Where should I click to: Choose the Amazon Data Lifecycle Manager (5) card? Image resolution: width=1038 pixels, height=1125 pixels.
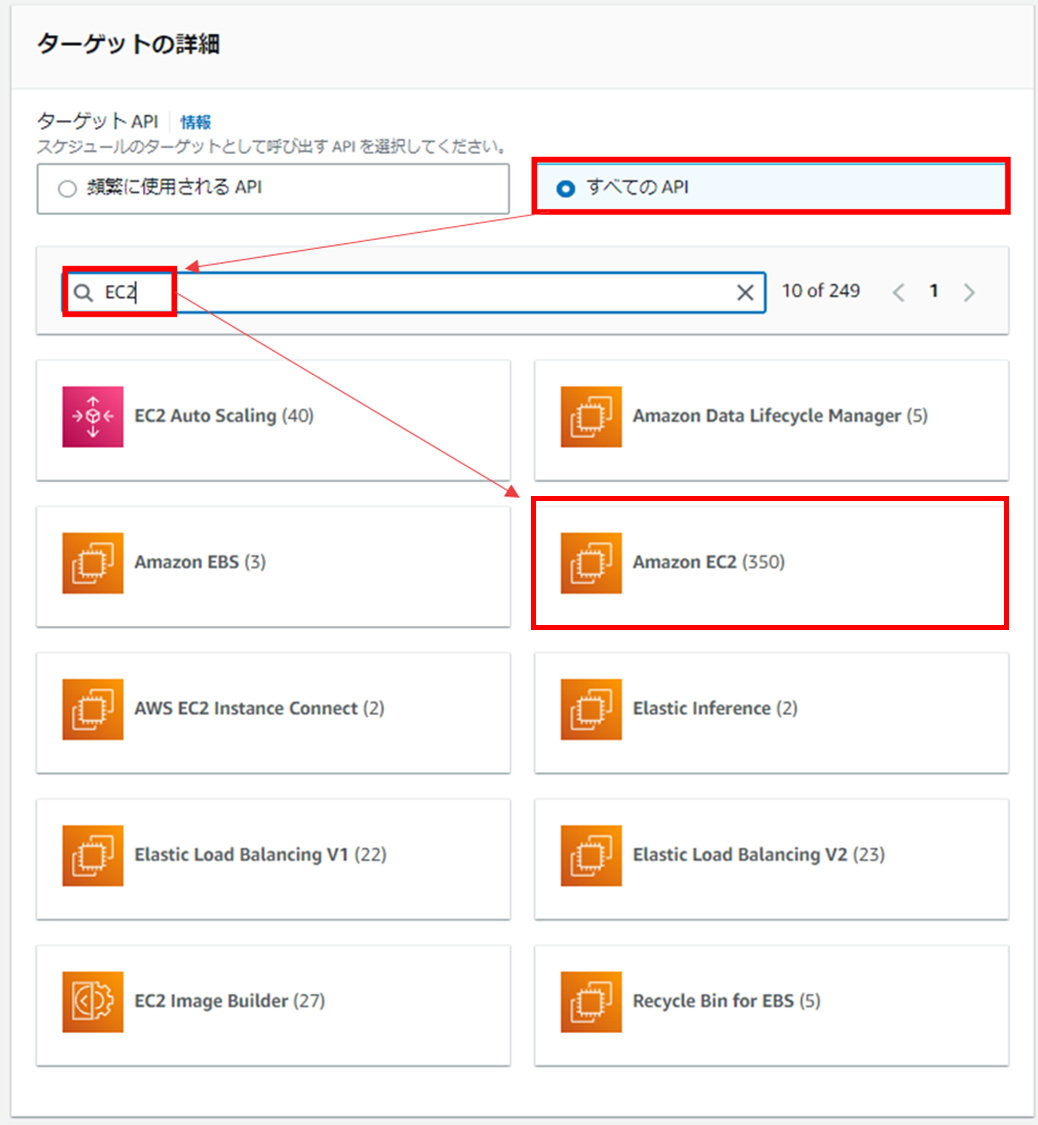pos(771,420)
